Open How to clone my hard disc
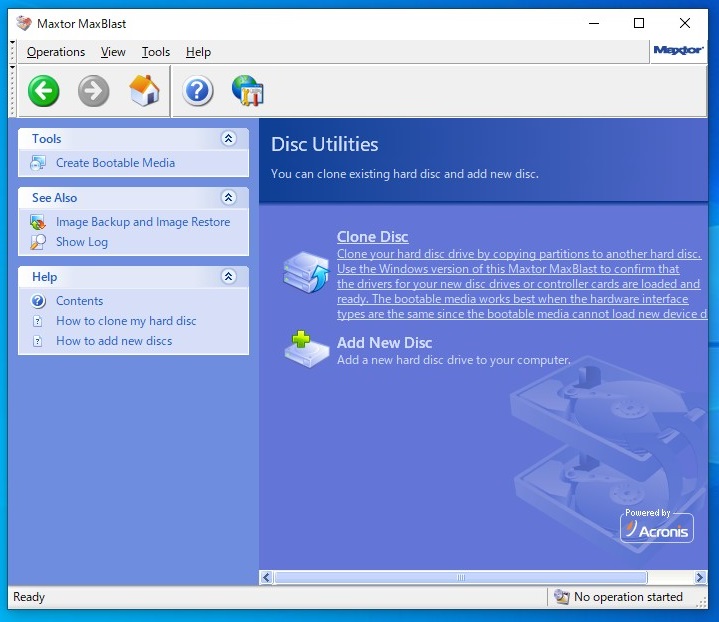This screenshot has width=719, height=622. pyautogui.click(x=126, y=321)
